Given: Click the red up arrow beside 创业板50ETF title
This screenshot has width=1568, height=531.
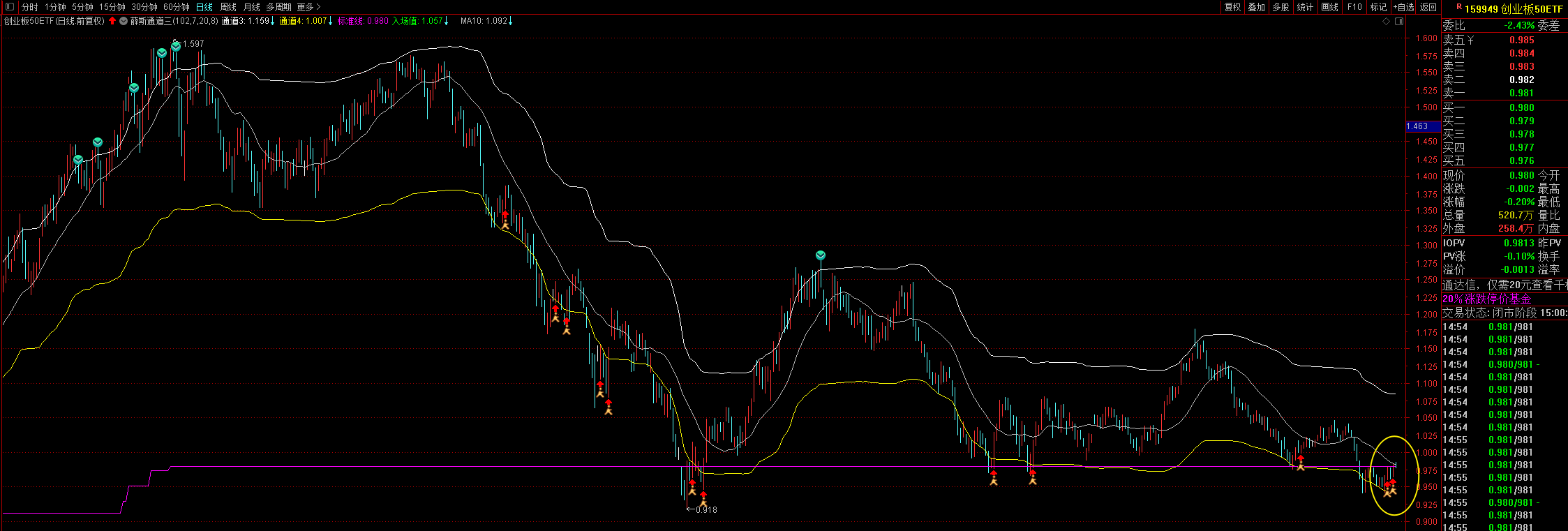Looking at the screenshot, I should pyautogui.click(x=112, y=21).
